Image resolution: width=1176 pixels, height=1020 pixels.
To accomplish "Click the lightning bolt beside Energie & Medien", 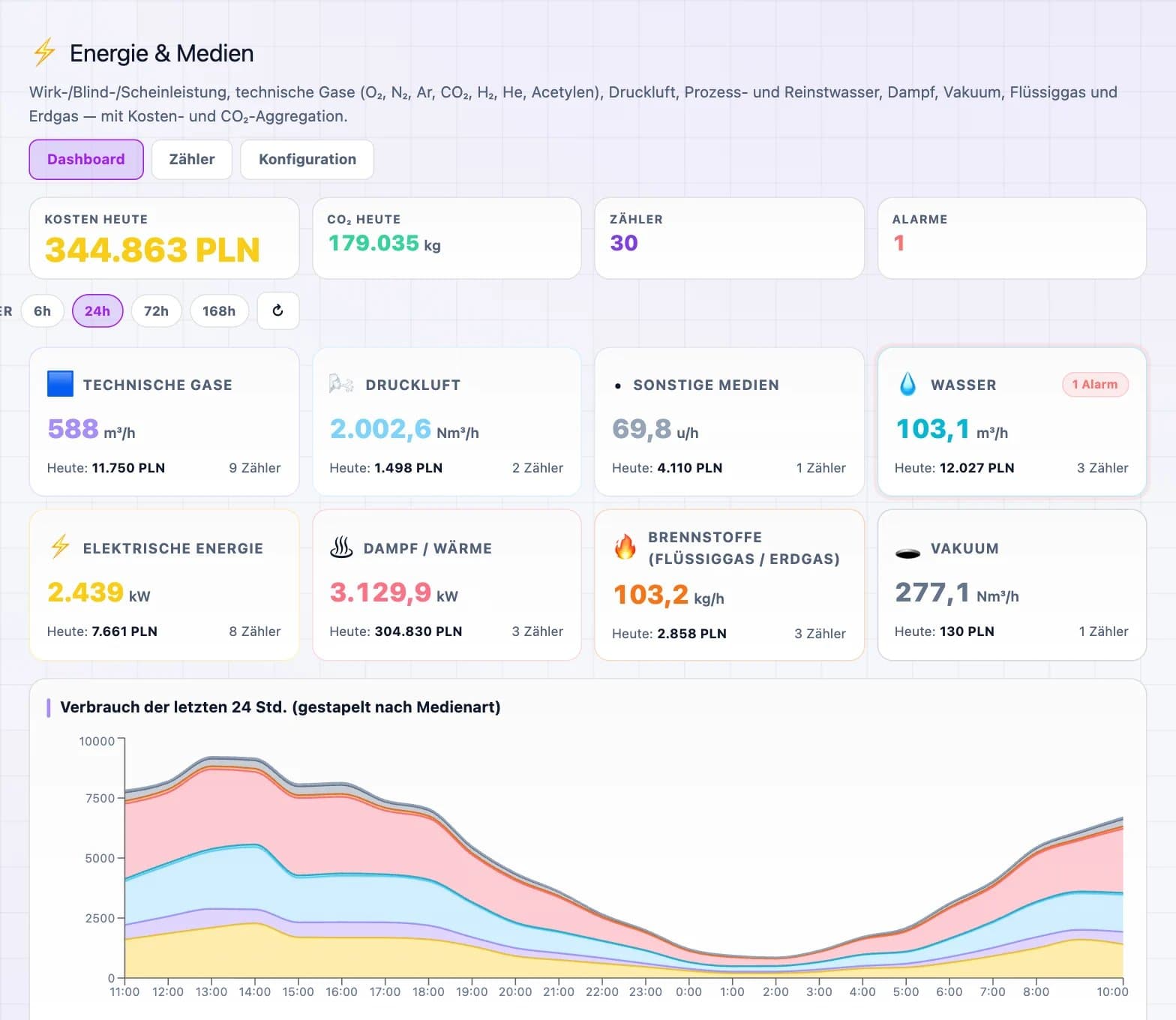I will click(45, 52).
